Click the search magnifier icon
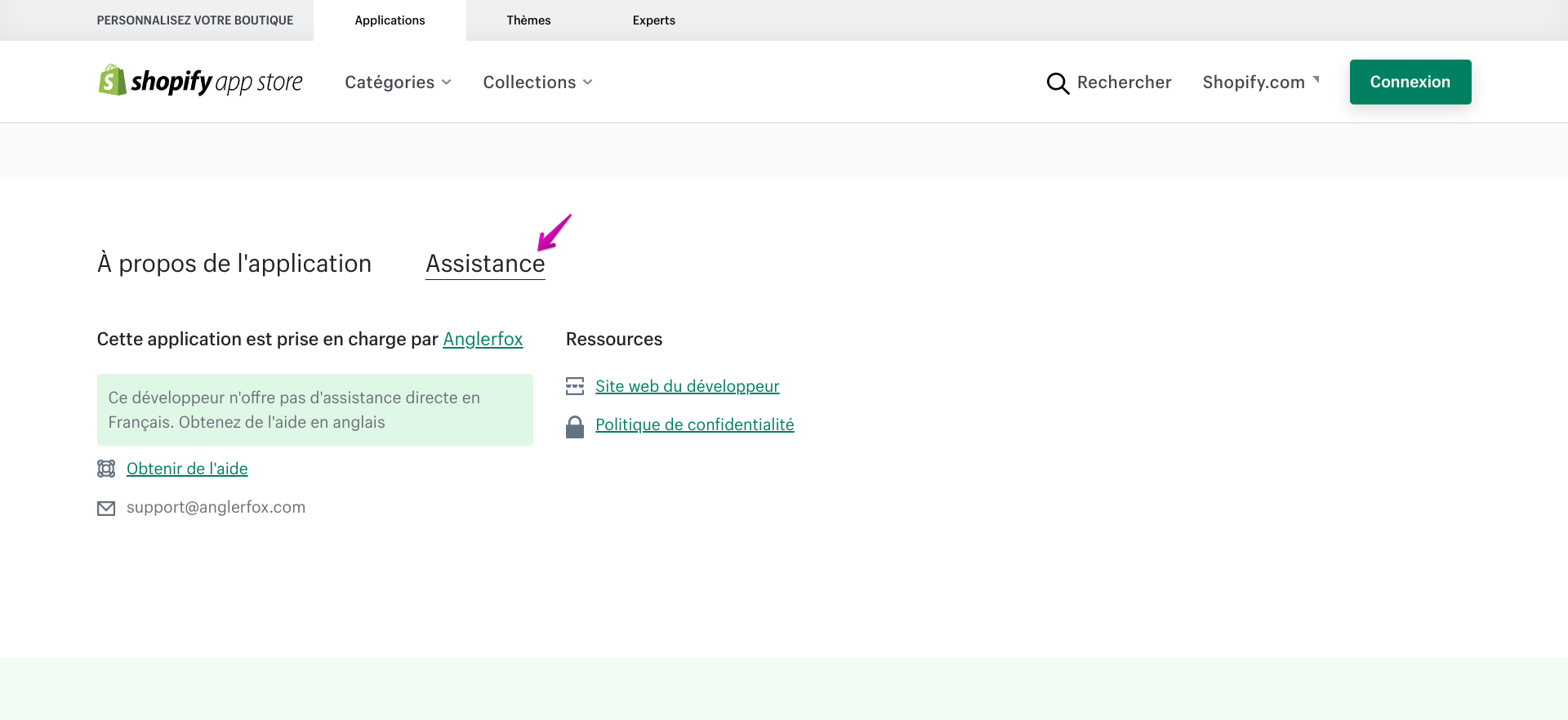This screenshot has height=720, width=1568. coord(1058,83)
